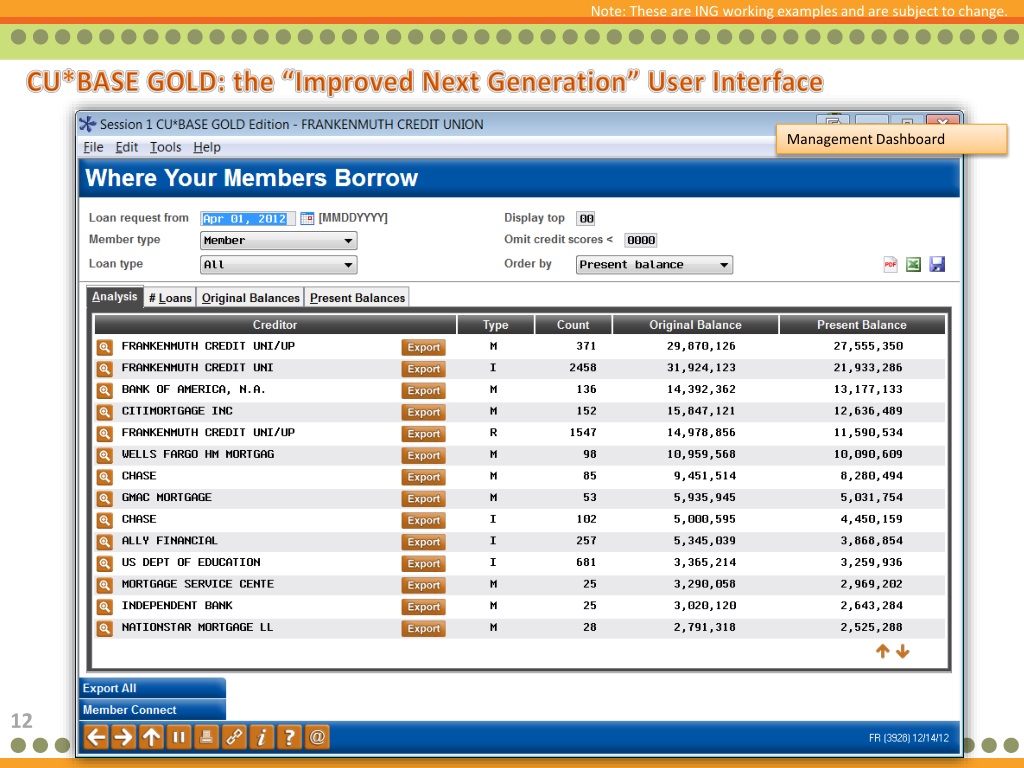Click Export for first CHASE type M row
1024x768 pixels.
(423, 477)
